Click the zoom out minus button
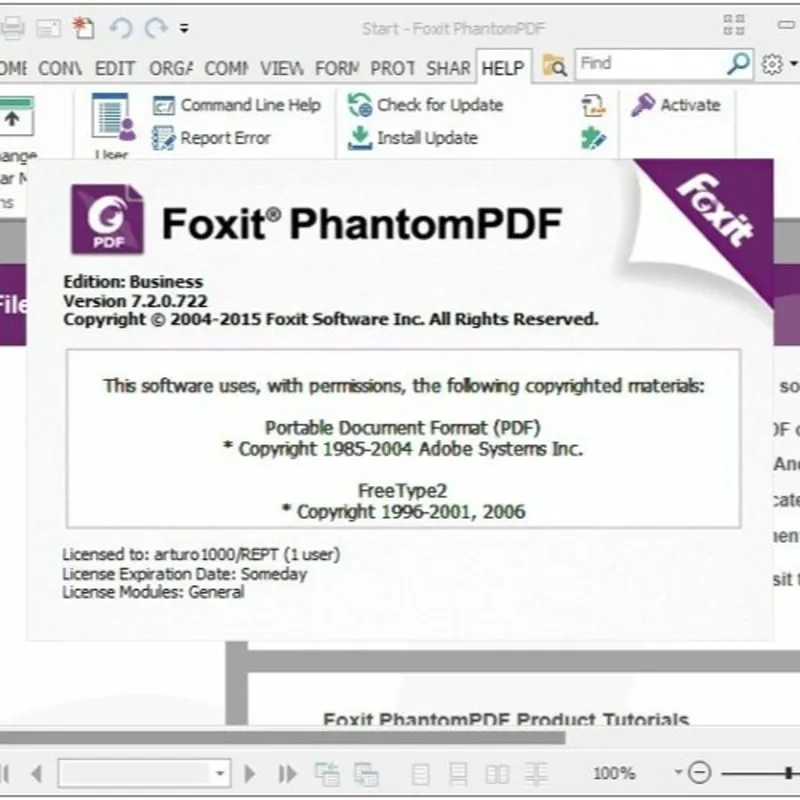 point(699,772)
